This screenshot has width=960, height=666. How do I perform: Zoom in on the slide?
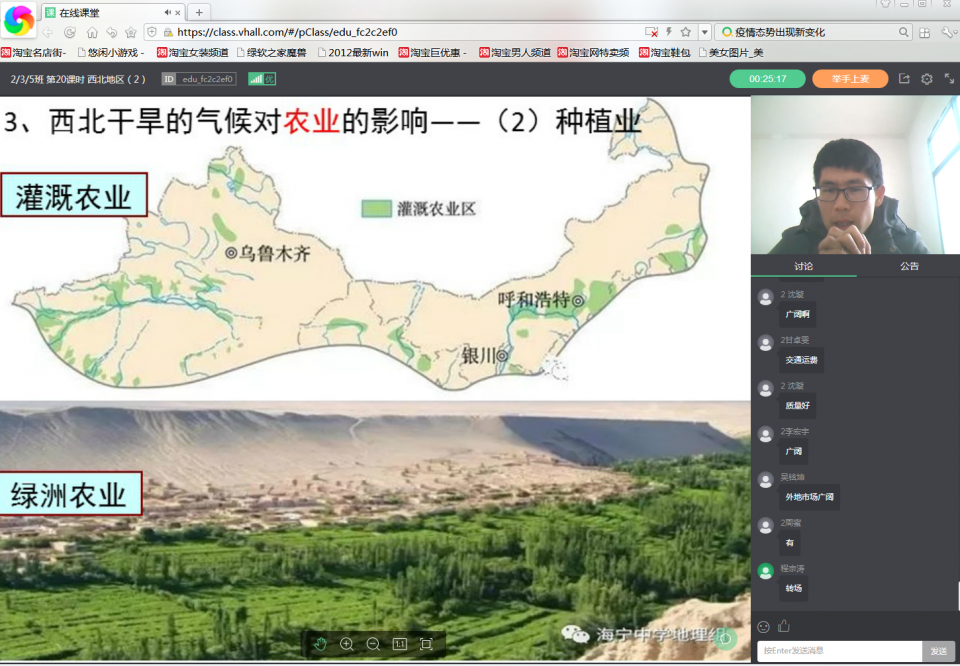tap(347, 644)
